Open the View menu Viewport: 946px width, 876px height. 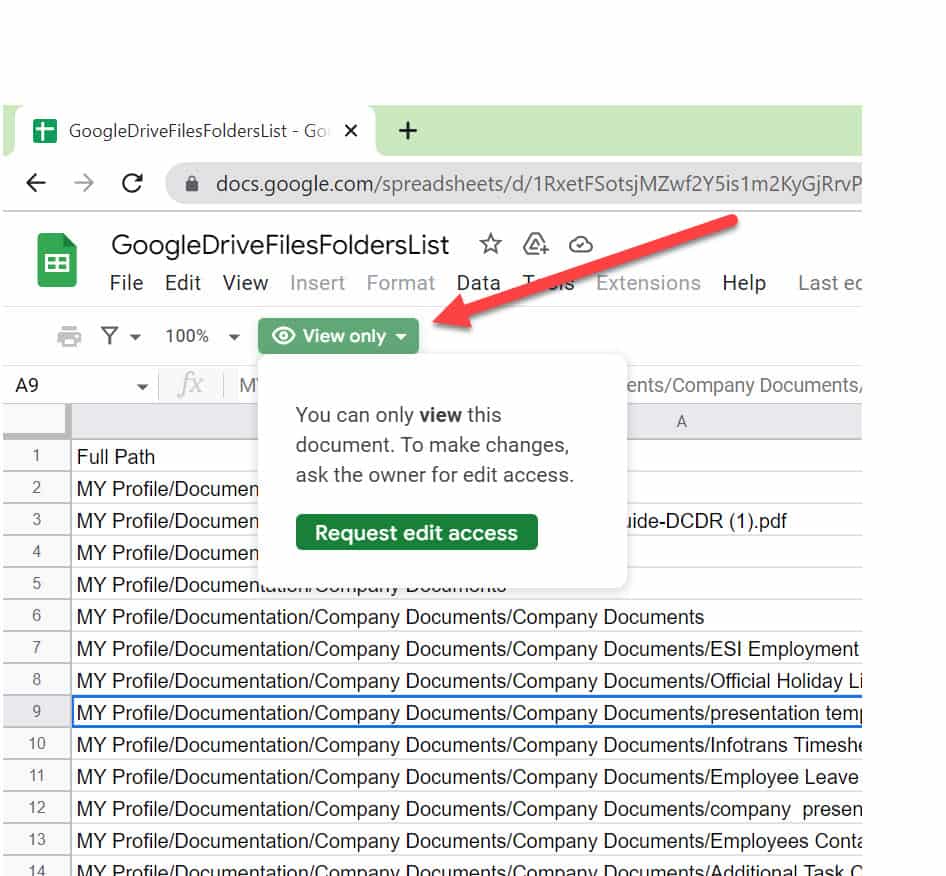(245, 283)
